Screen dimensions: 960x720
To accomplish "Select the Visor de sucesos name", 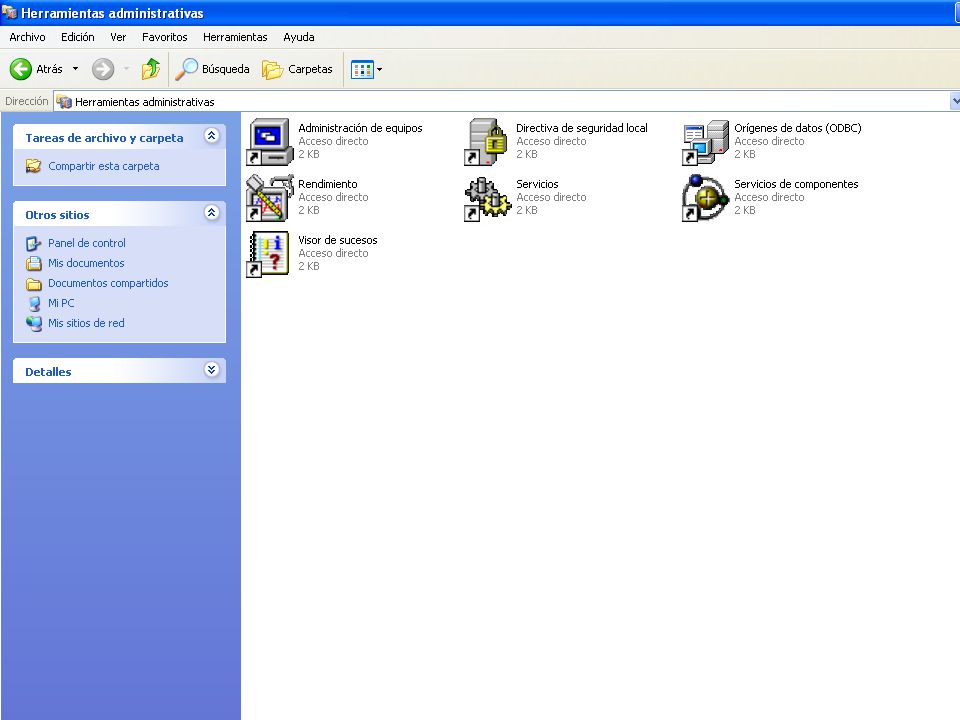I will [x=337, y=240].
